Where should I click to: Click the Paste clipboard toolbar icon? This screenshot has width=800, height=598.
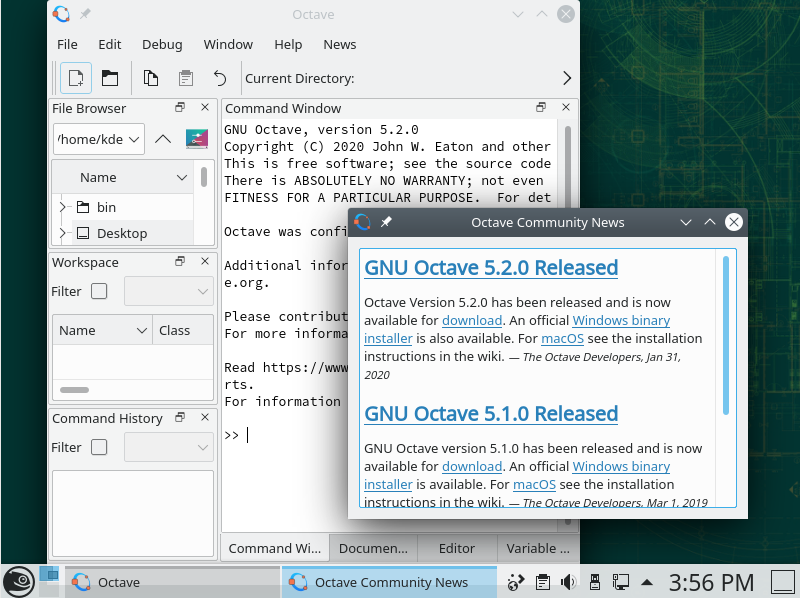tap(185, 78)
